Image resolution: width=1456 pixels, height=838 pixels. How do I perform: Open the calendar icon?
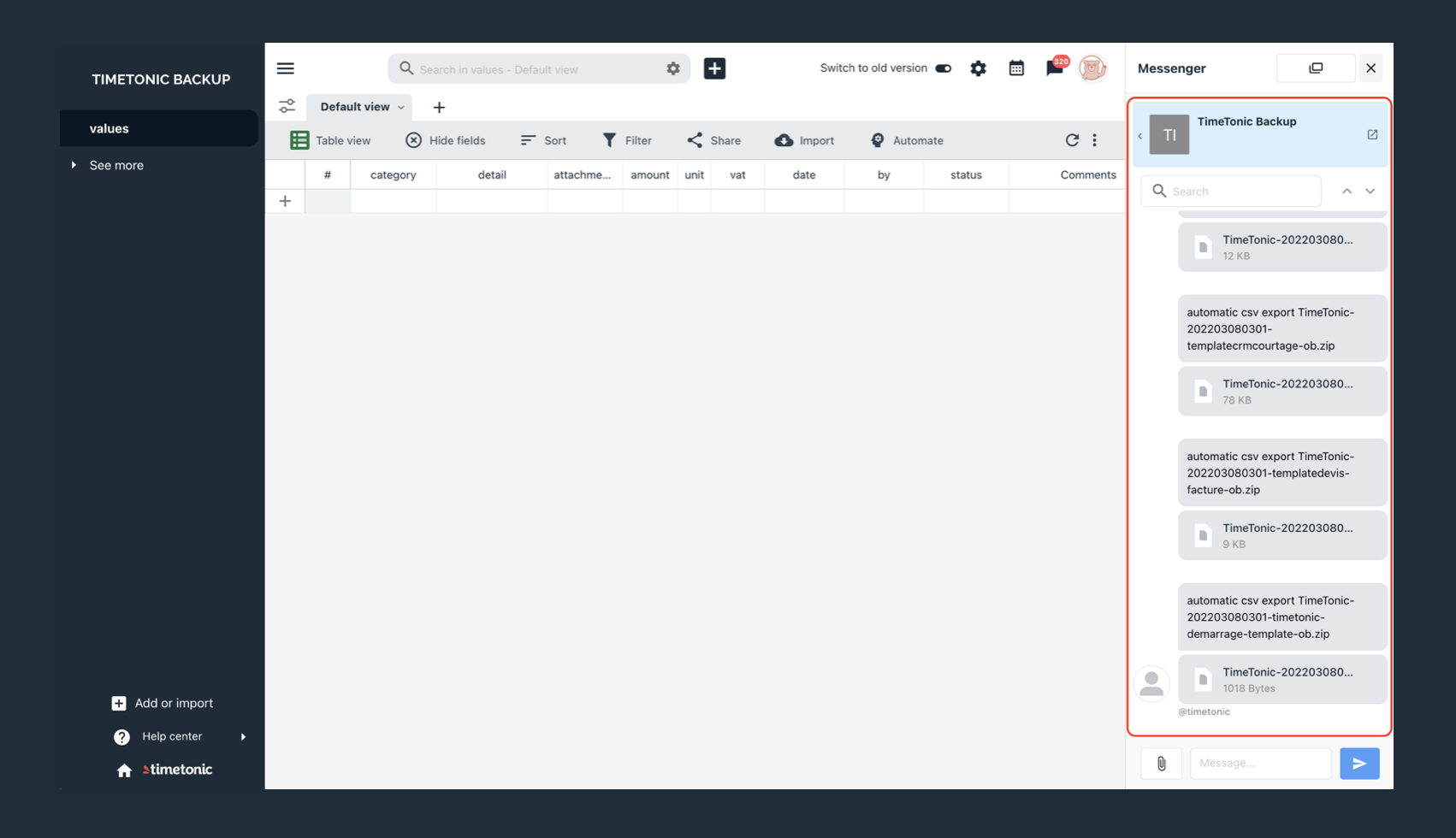click(1016, 68)
